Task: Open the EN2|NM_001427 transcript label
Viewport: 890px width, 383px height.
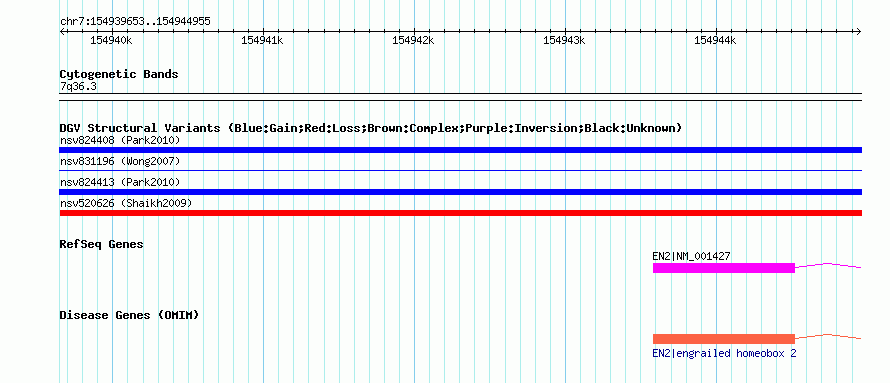Action: [691, 256]
